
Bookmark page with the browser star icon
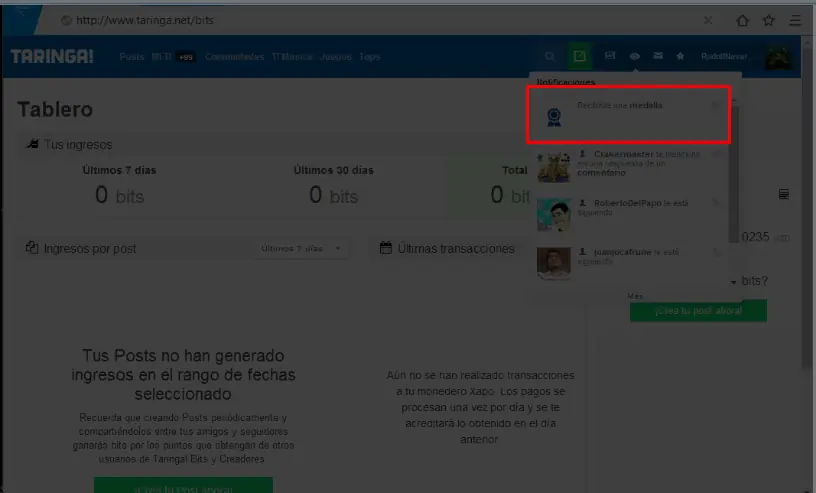(x=769, y=20)
